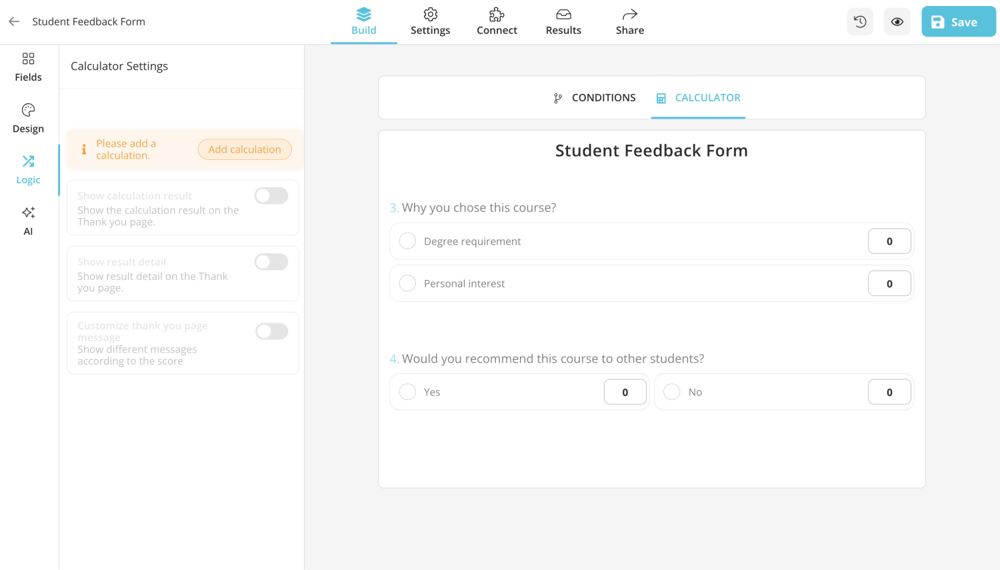
Task: Choose the Personal interest option
Action: click(408, 284)
